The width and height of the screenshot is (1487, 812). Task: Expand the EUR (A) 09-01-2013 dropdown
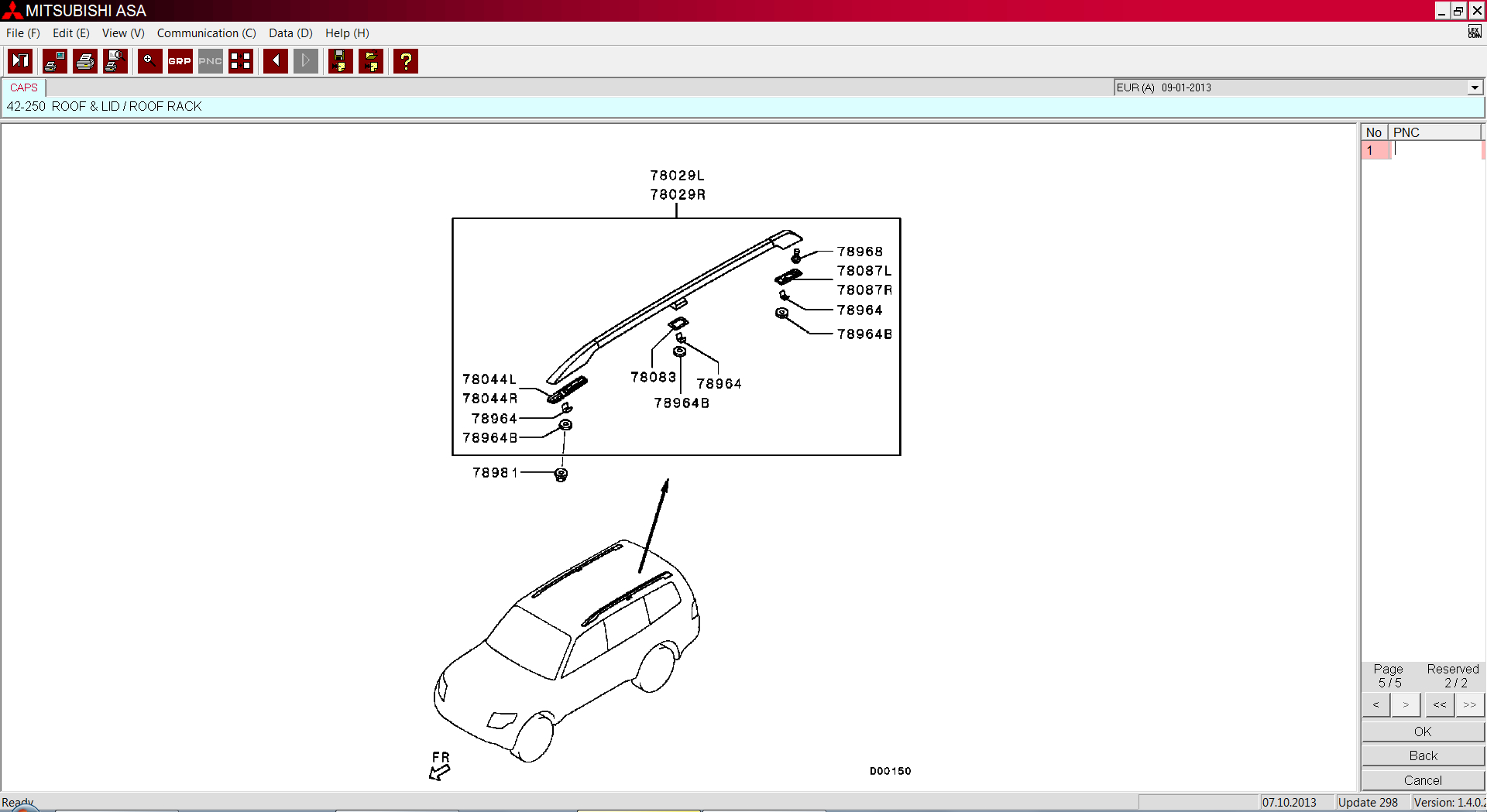(x=1475, y=87)
